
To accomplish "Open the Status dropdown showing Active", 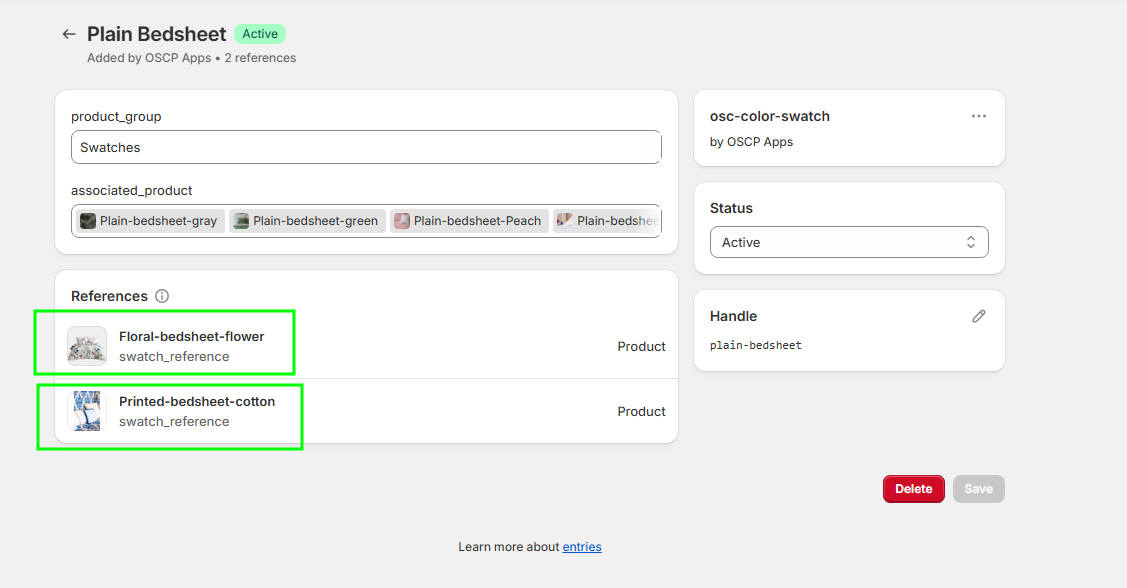I will (849, 242).
